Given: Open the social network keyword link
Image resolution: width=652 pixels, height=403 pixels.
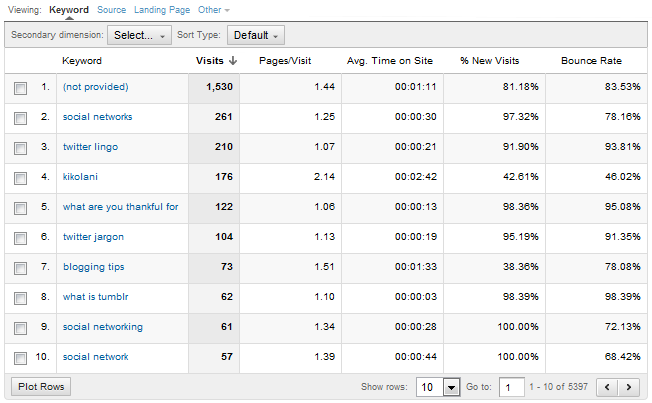Looking at the screenshot, I should (96, 357).
